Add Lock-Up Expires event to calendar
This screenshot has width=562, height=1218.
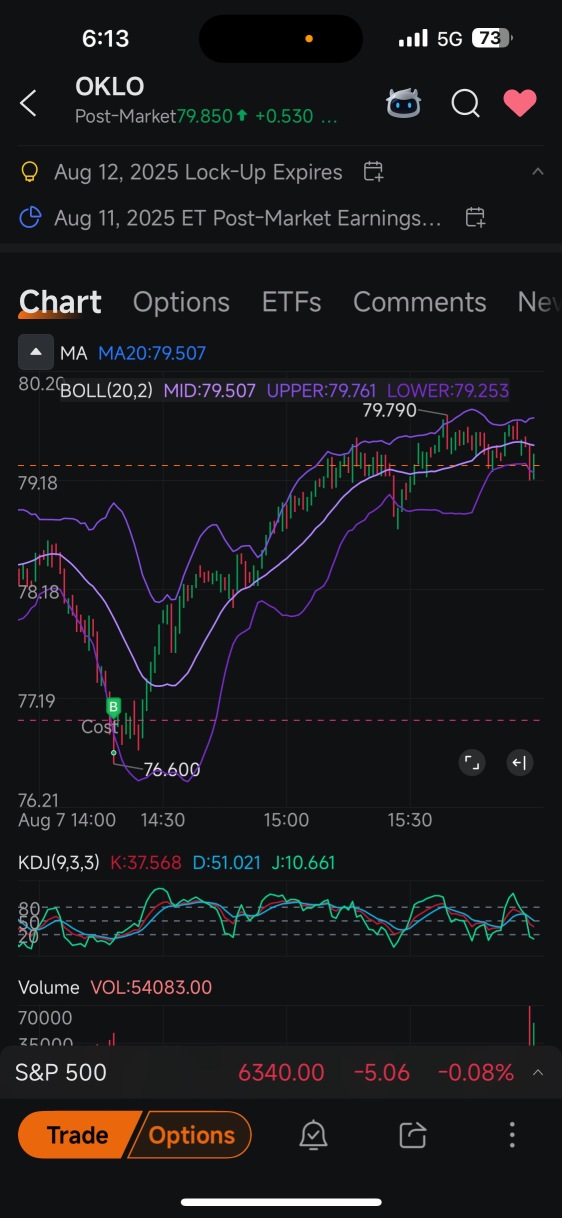373,172
